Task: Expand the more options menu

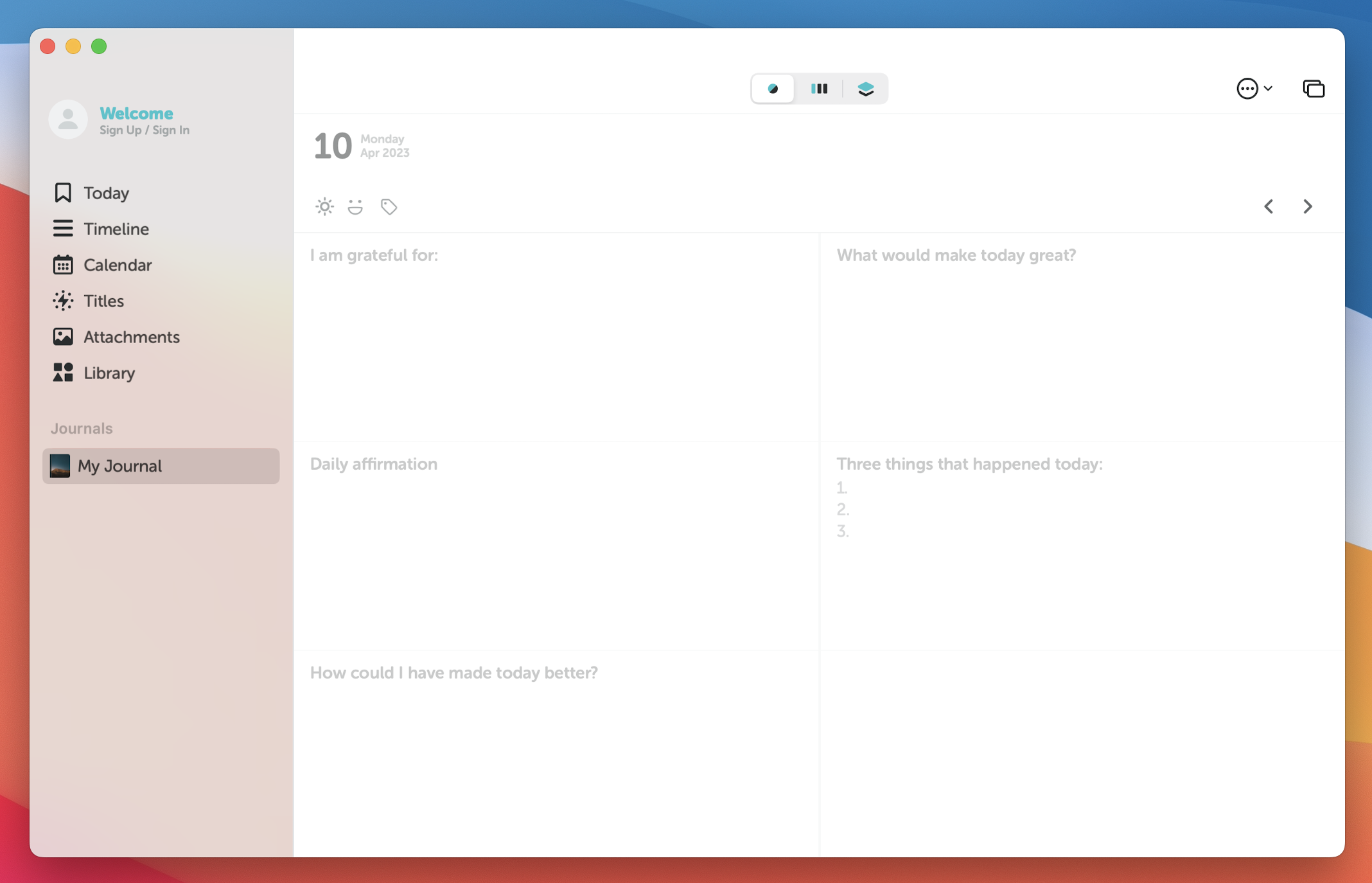Action: click(1251, 88)
